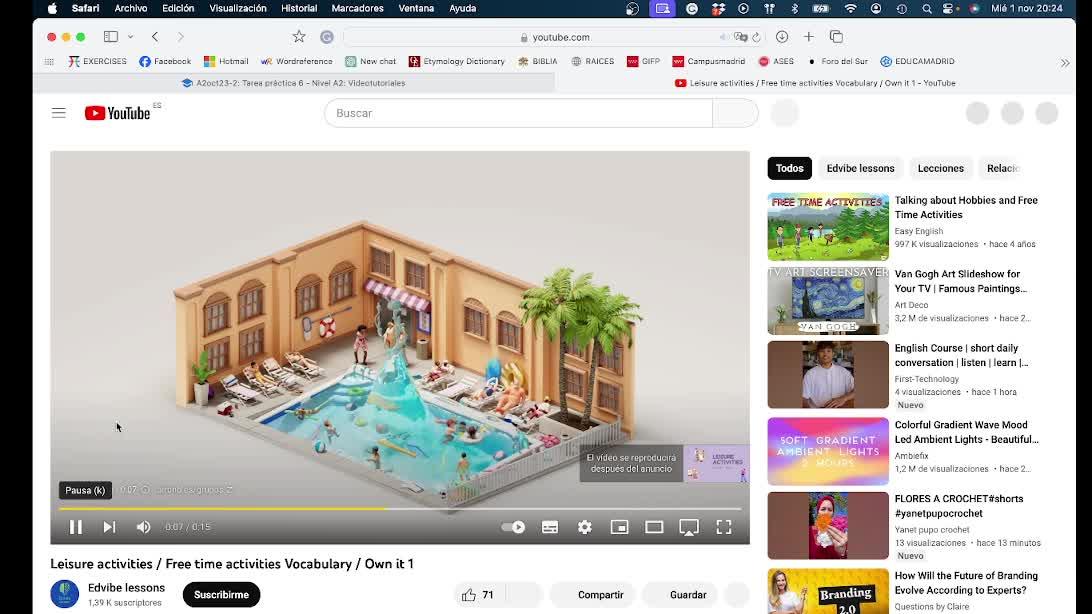This screenshot has height=614, width=1092.
Task: Click the Suscribirme button
Action: [x=221, y=595]
